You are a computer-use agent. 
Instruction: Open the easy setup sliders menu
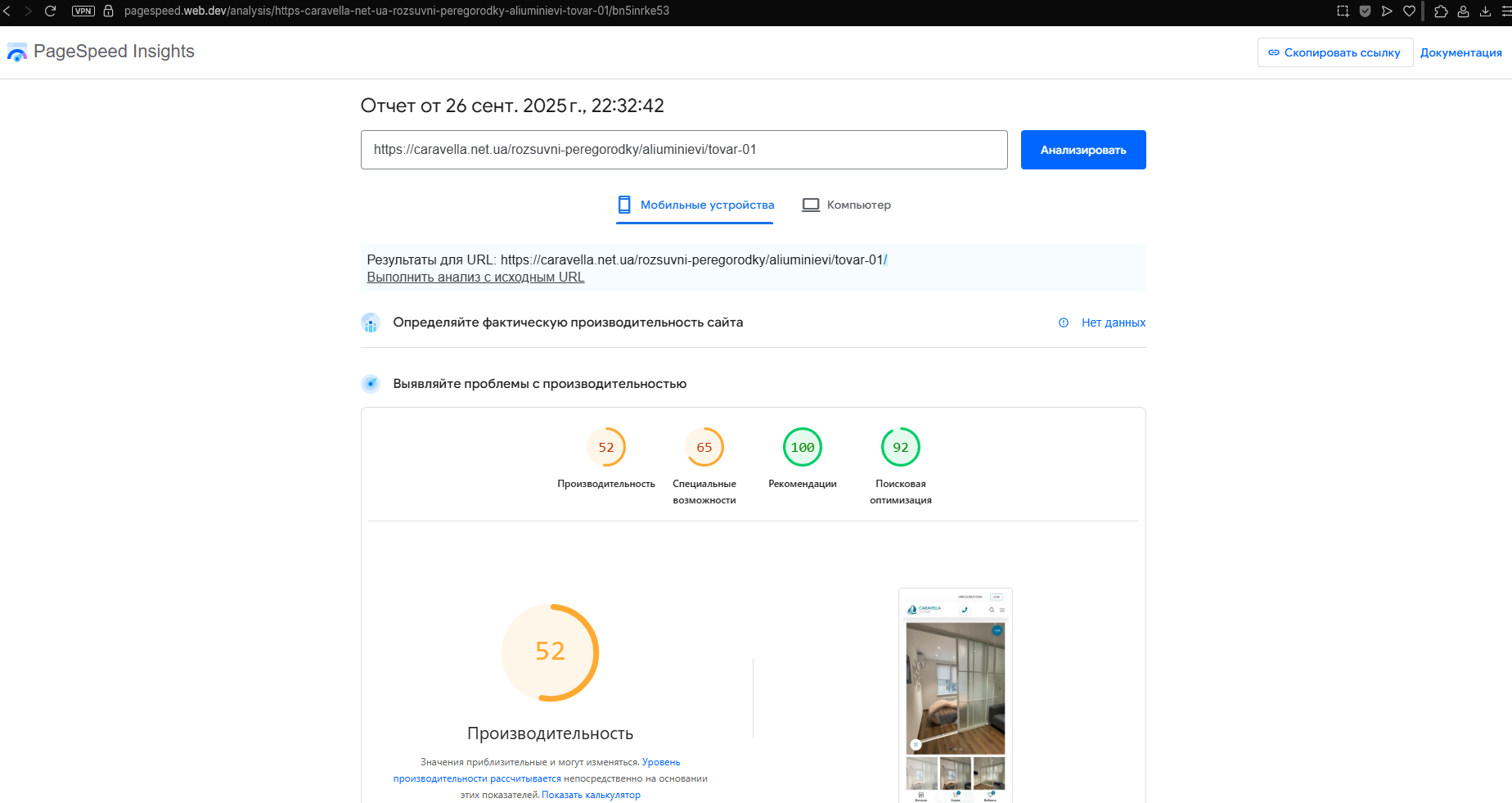click(1506, 11)
